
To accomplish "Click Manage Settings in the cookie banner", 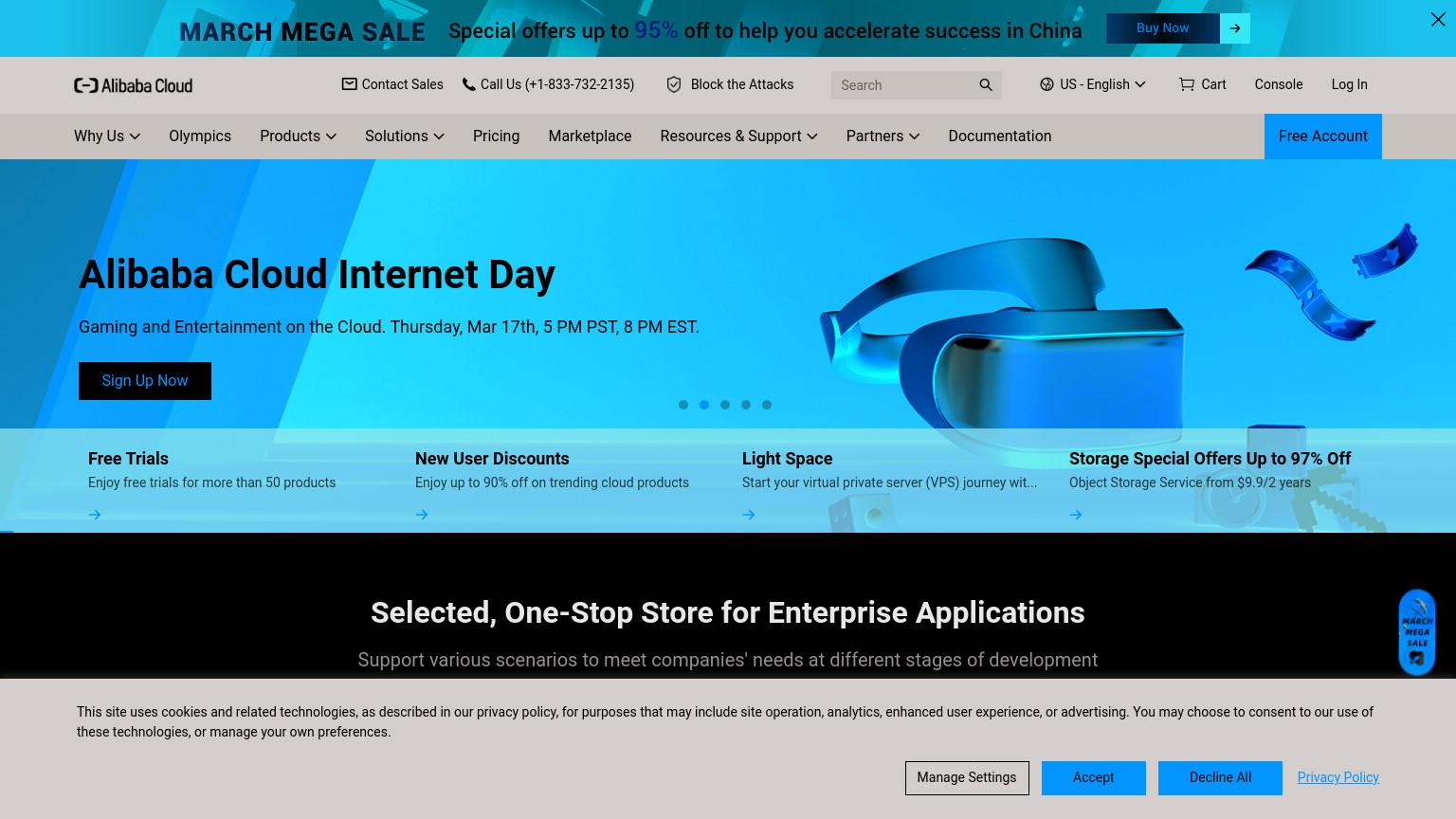I will coord(967,778).
